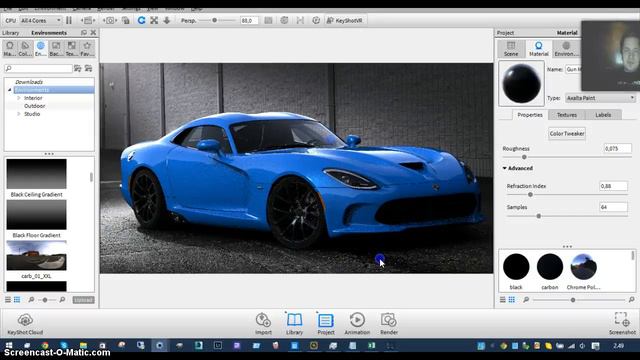The image size is (640, 360).
Task: Open the material Type dropdown
Action: click(600, 98)
